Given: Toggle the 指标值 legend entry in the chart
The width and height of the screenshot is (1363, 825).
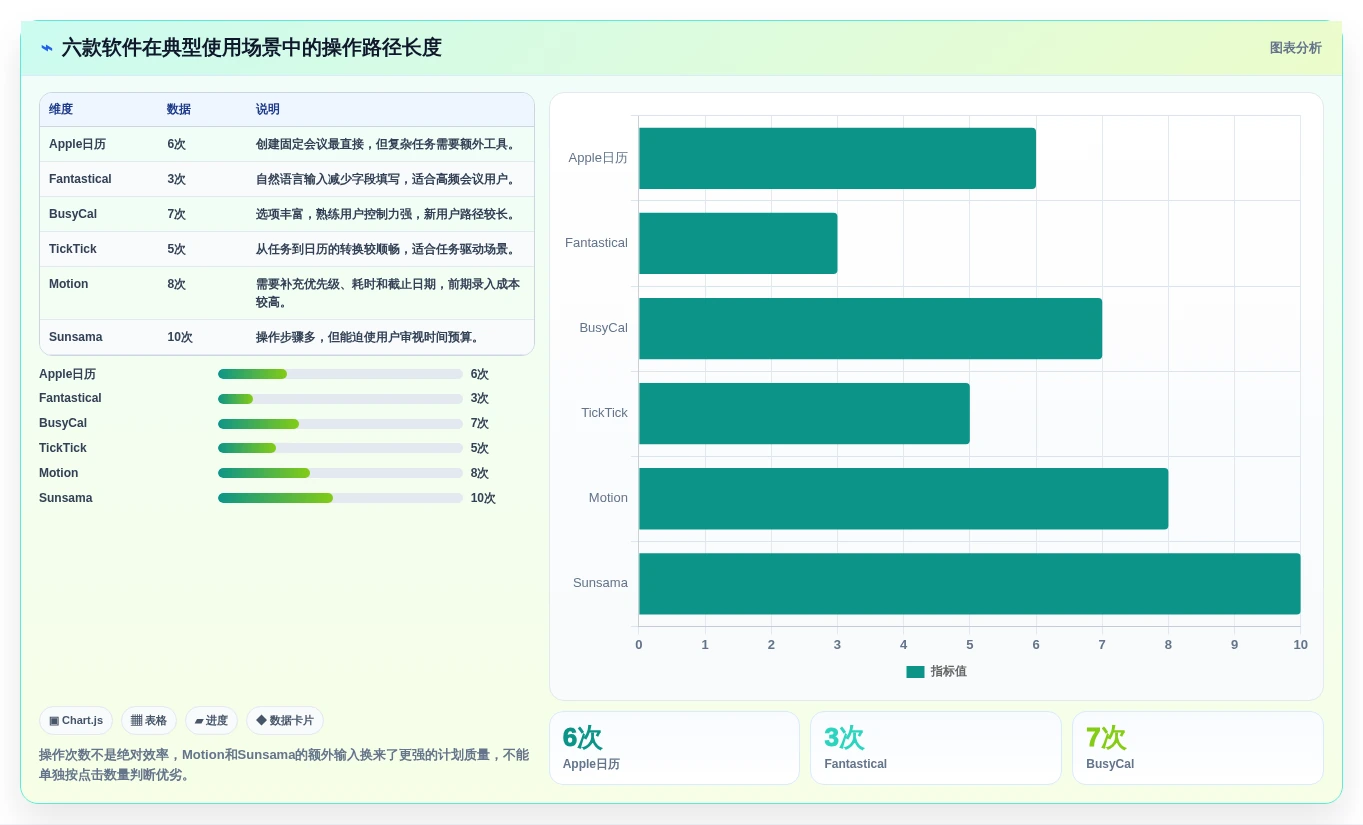Looking at the screenshot, I should point(936,672).
